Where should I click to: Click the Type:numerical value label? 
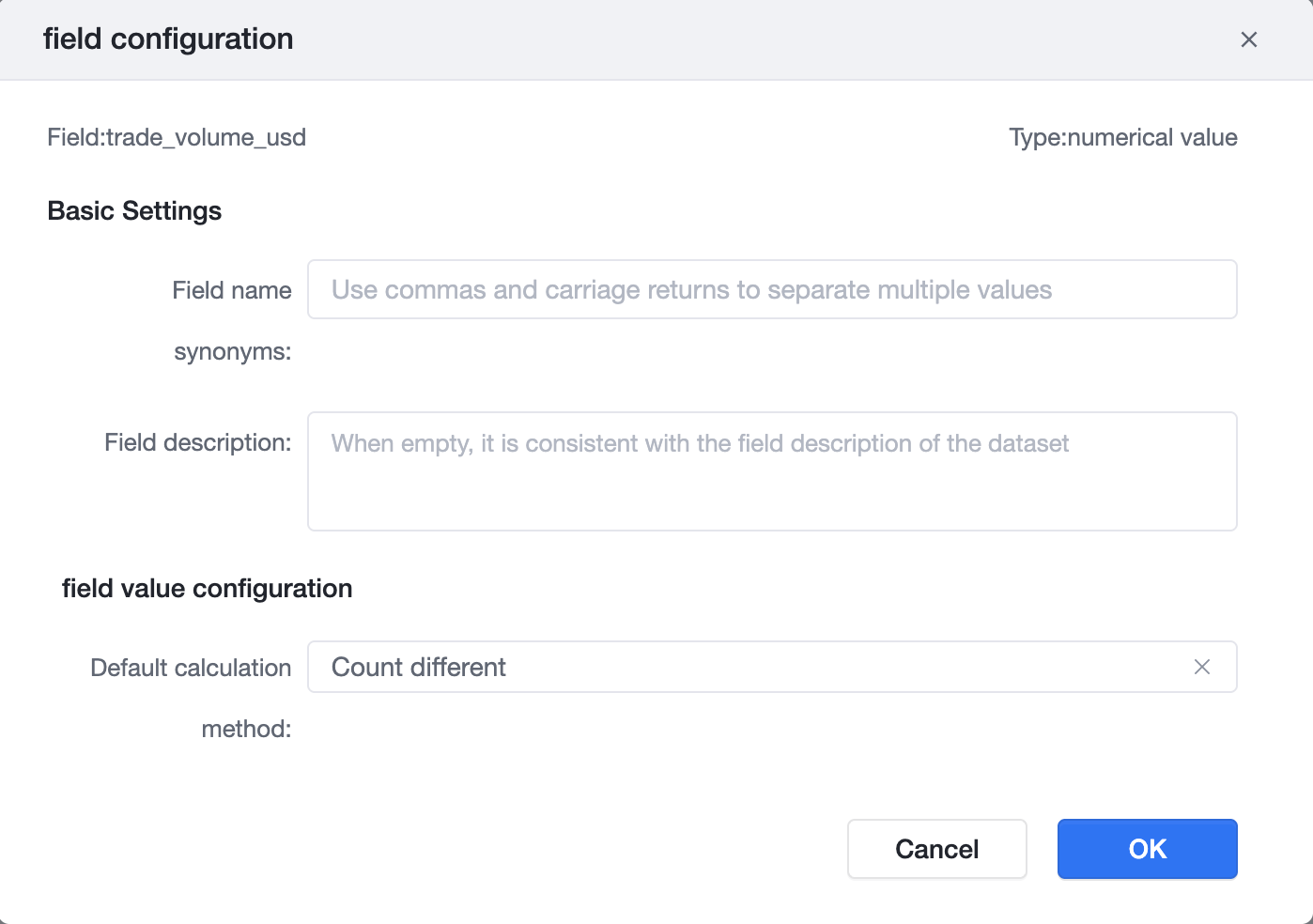coord(1122,137)
